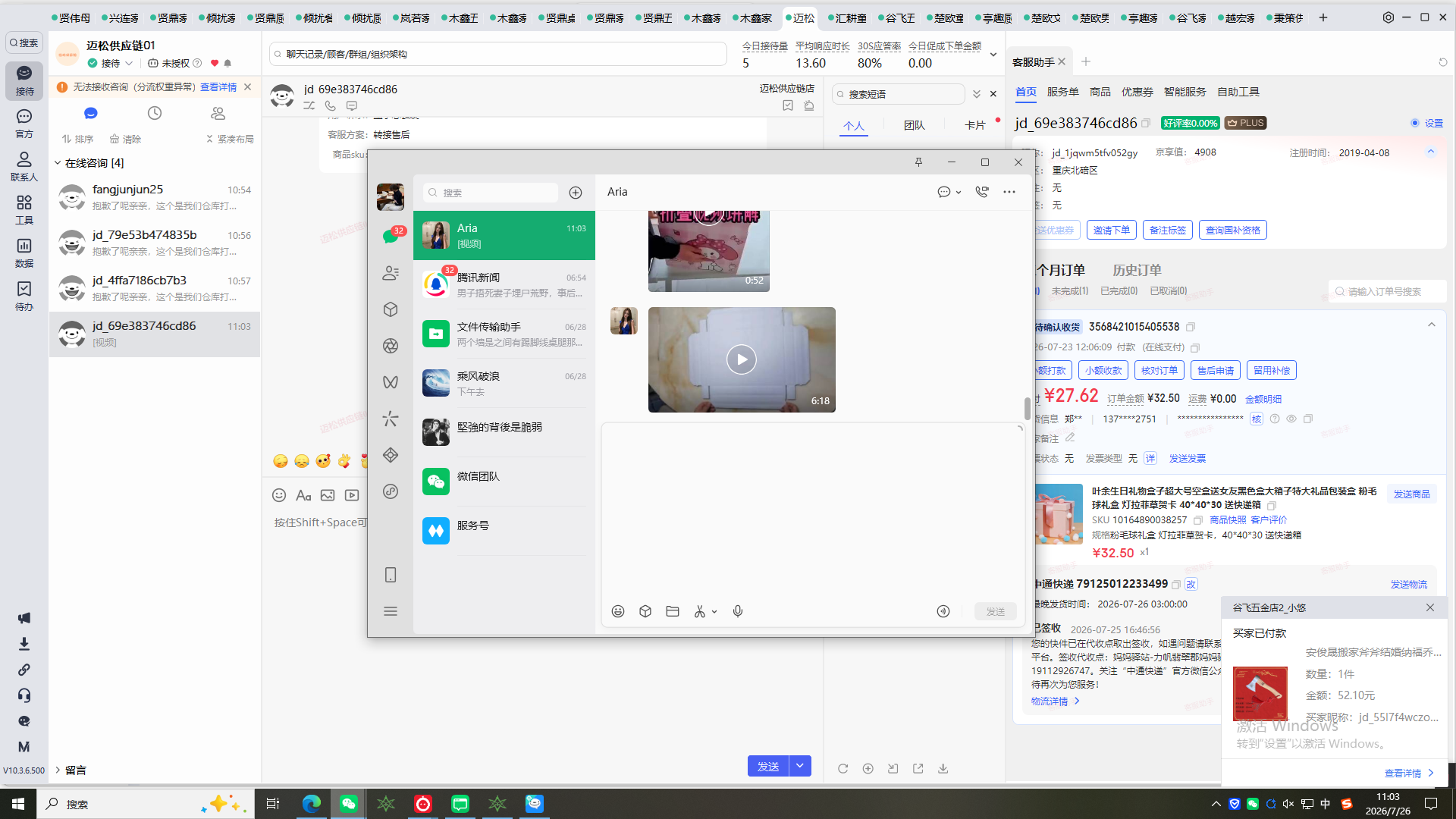
Task: Toggle the eye icon beside the masked address
Action: click(x=1291, y=419)
